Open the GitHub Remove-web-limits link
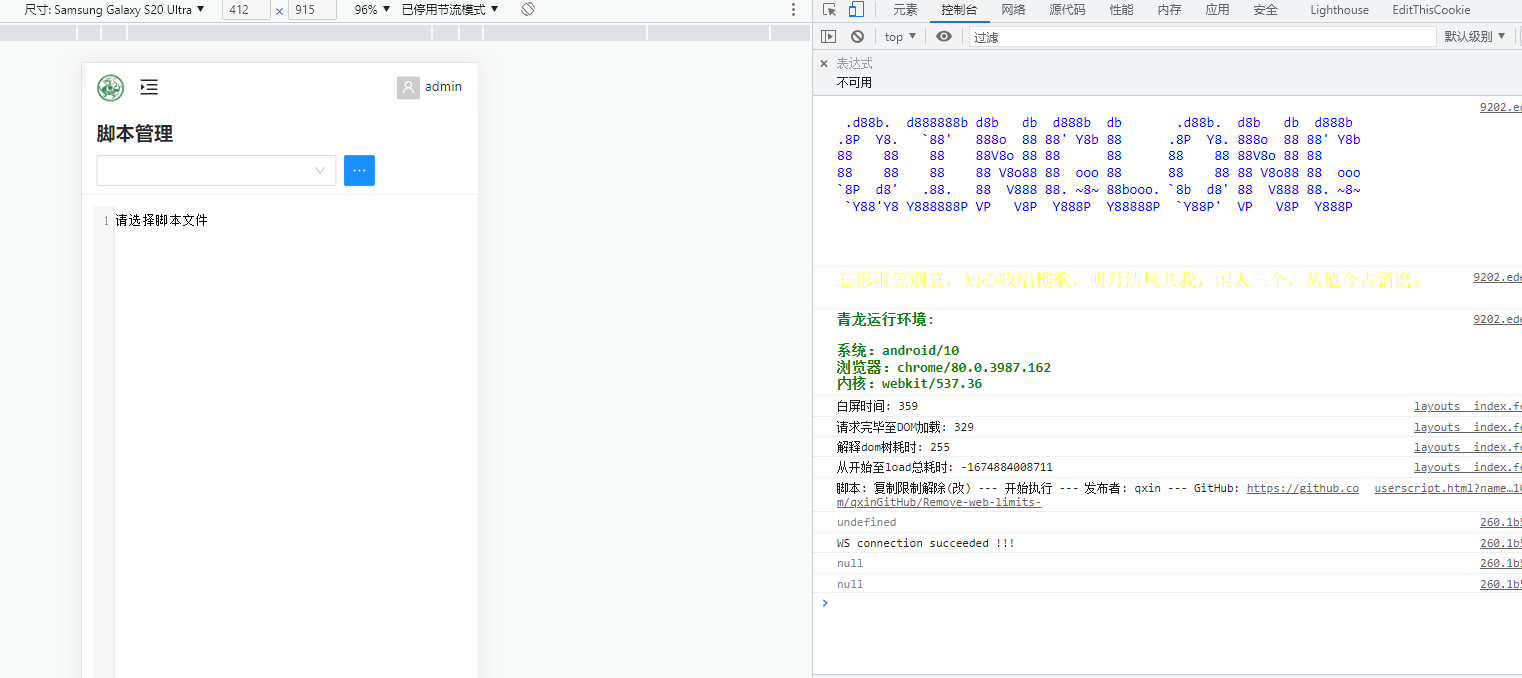 pos(1097,495)
